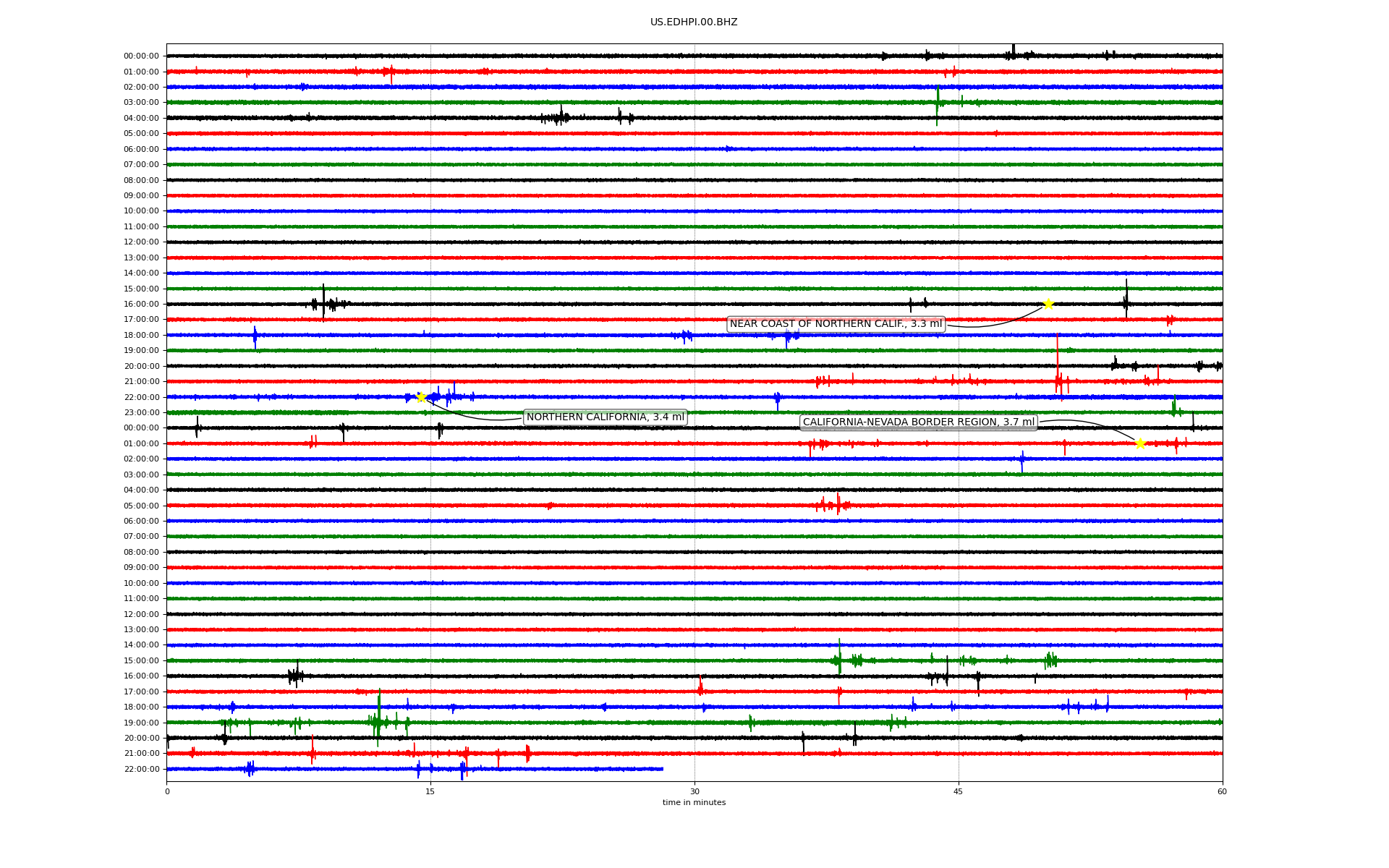Select the NEAR COAST OF NORTHERN CALIF. 3.3 ml label

point(836,324)
